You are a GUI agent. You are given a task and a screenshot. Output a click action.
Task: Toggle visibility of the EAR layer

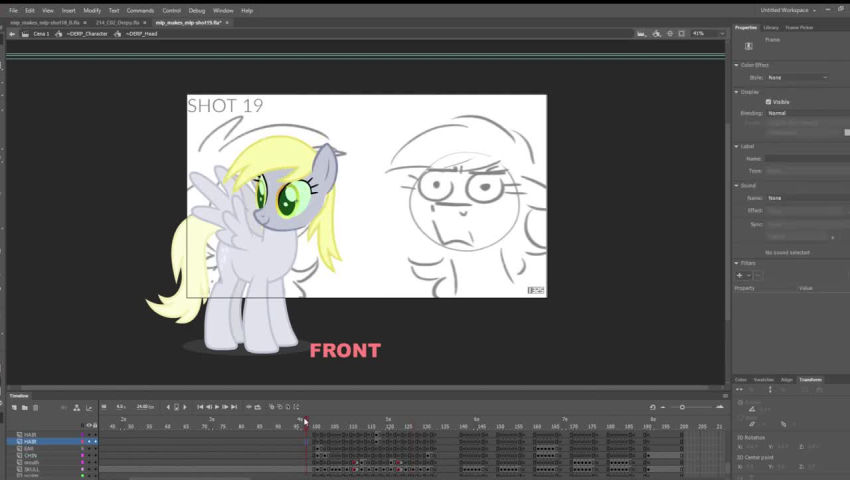click(89, 449)
